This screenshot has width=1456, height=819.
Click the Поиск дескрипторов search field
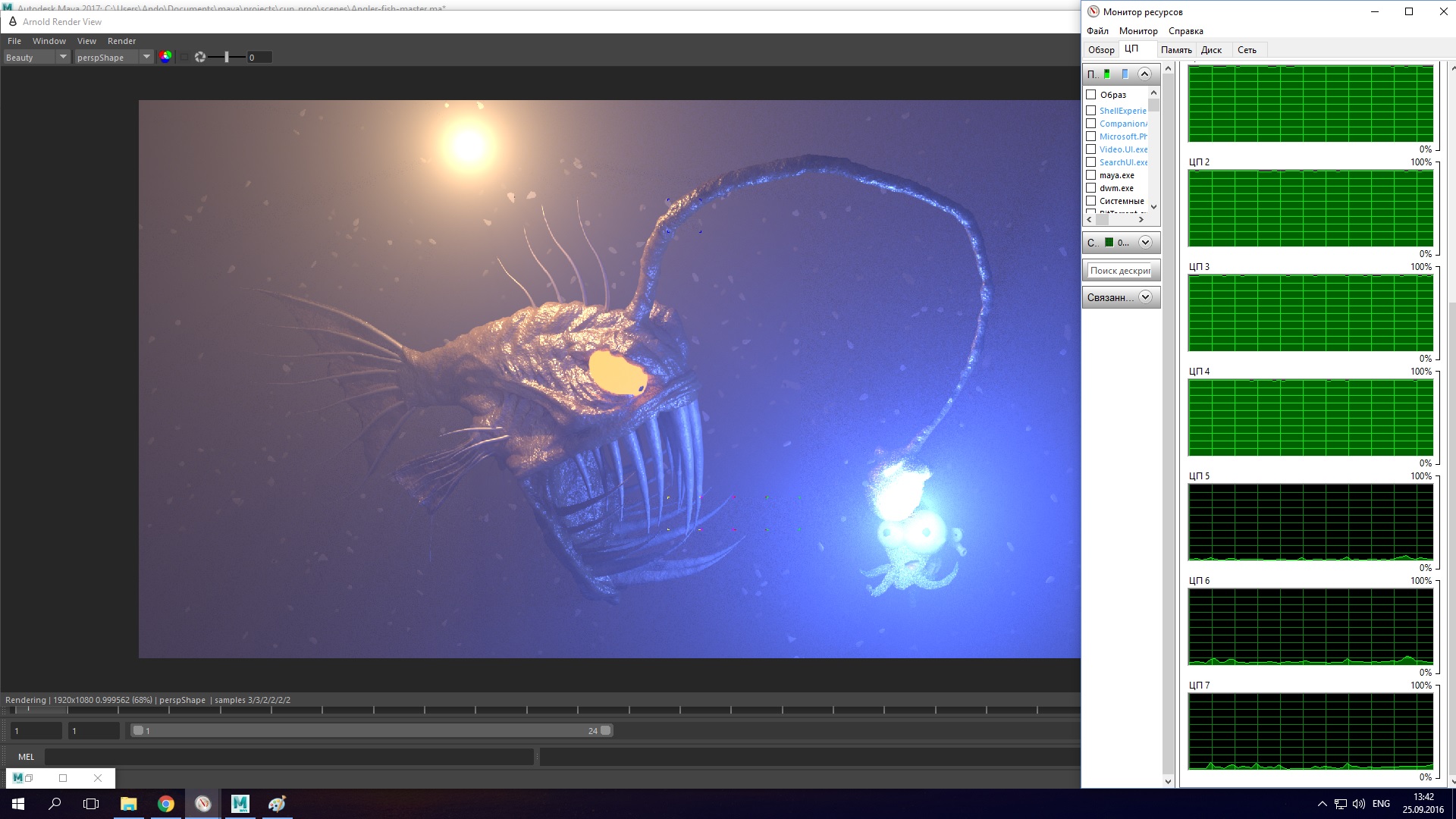click(x=1120, y=271)
